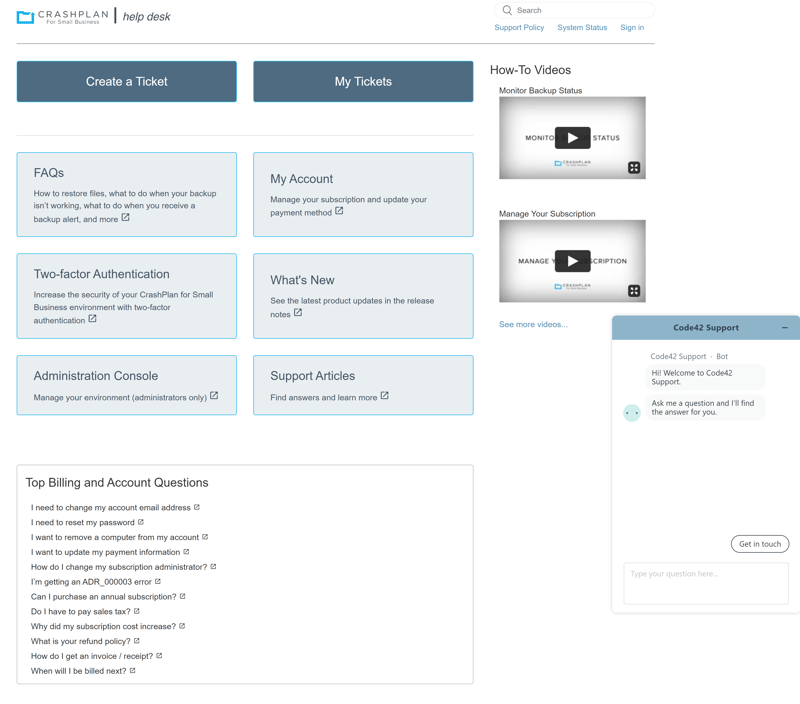Click the CrashPlan folder logo icon
The height and width of the screenshot is (704, 800).
click(25, 17)
